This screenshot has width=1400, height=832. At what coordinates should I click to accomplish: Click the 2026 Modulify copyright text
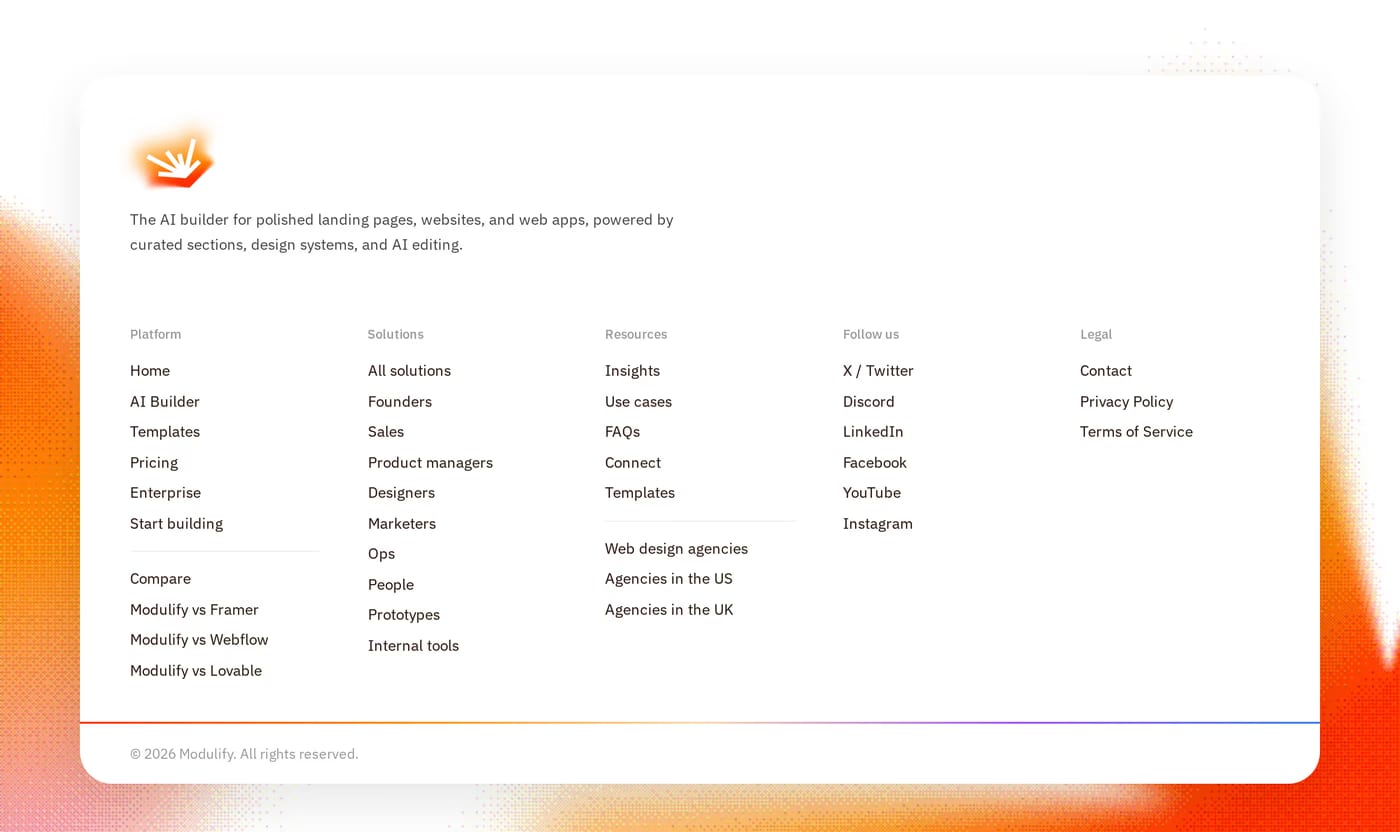coord(244,754)
